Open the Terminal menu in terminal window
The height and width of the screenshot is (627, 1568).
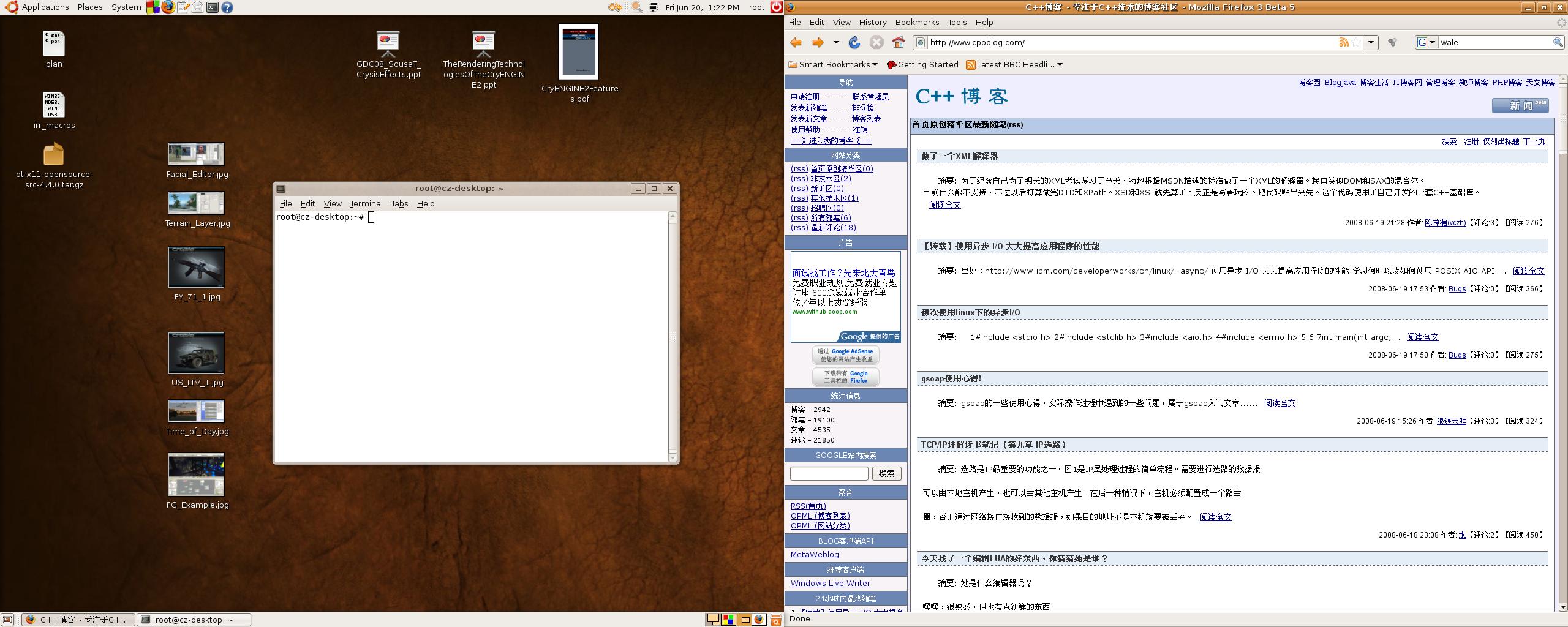(x=366, y=204)
